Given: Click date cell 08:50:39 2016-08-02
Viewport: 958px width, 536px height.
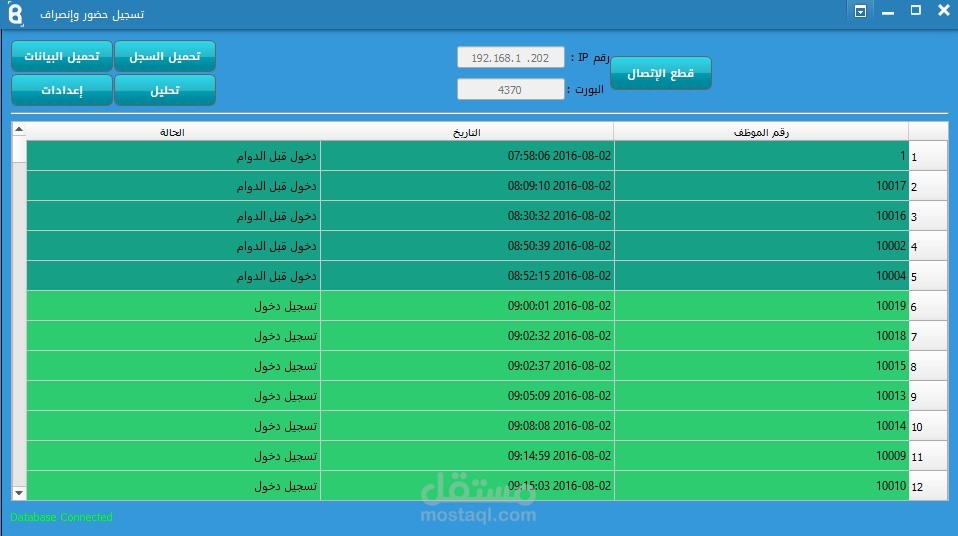Looking at the screenshot, I should click(467, 246).
